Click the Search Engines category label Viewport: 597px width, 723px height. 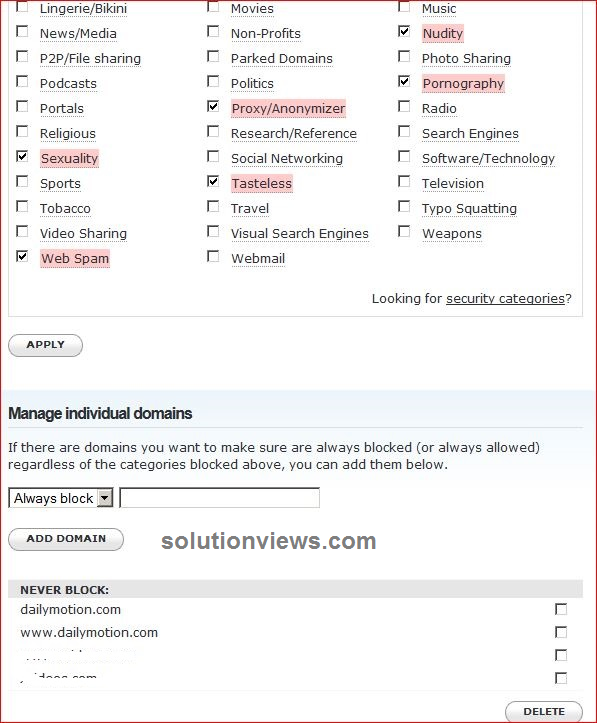click(470, 134)
